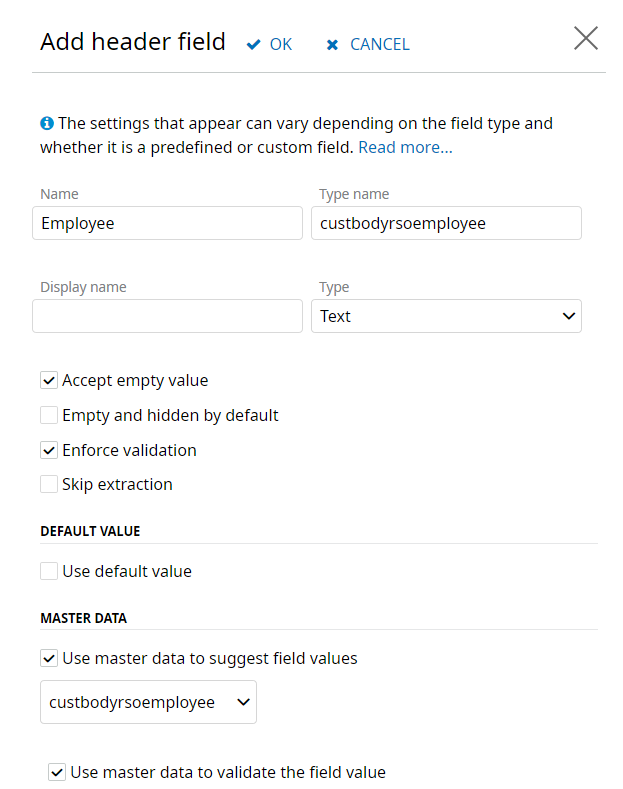This screenshot has height=789, width=623.
Task: Click the Name input field
Action: tap(167, 223)
